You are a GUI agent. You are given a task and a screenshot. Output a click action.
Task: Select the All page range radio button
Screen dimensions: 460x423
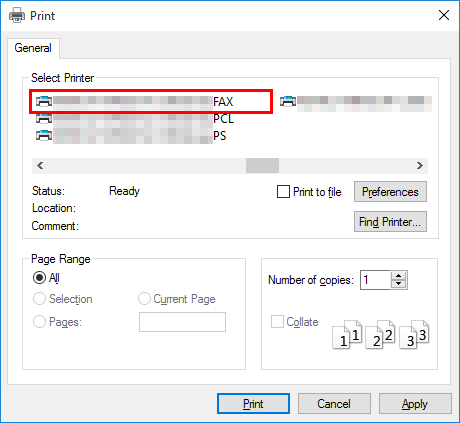(x=39, y=277)
